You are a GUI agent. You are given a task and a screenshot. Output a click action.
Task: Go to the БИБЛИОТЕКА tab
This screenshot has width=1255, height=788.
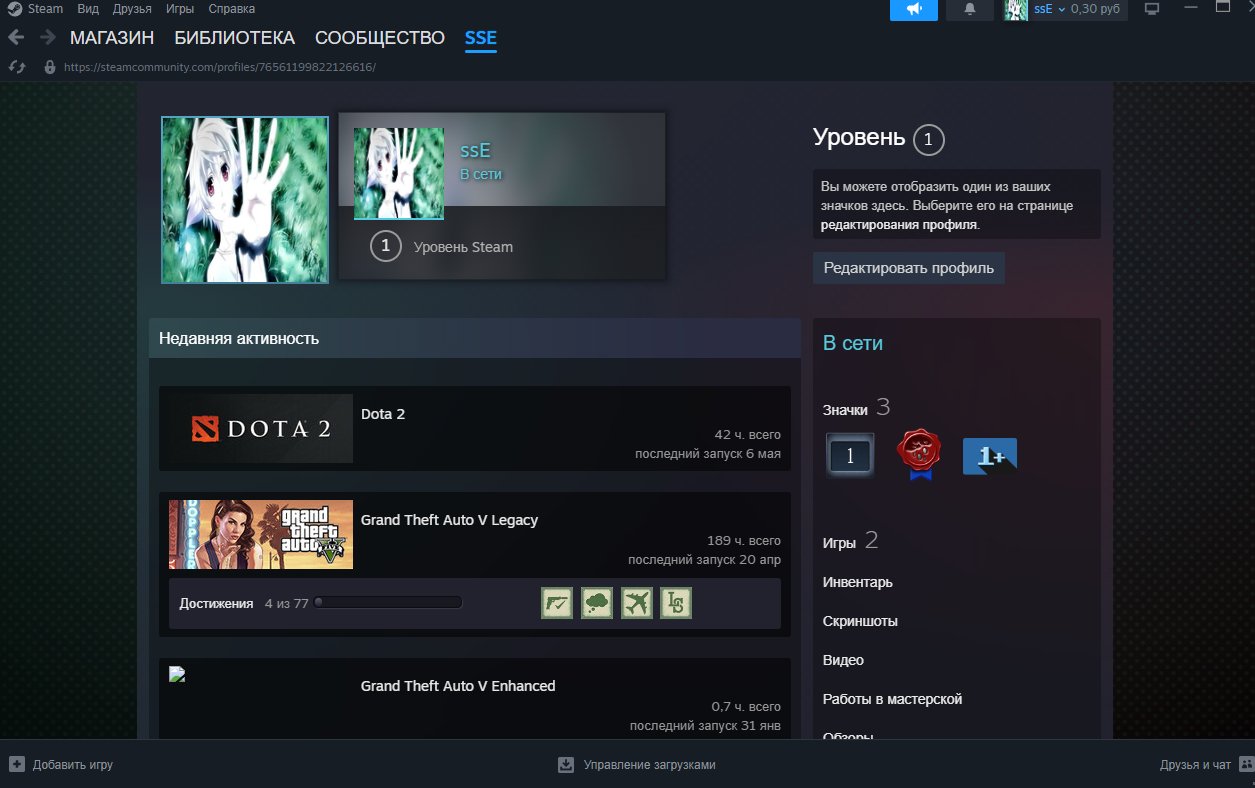pos(234,38)
